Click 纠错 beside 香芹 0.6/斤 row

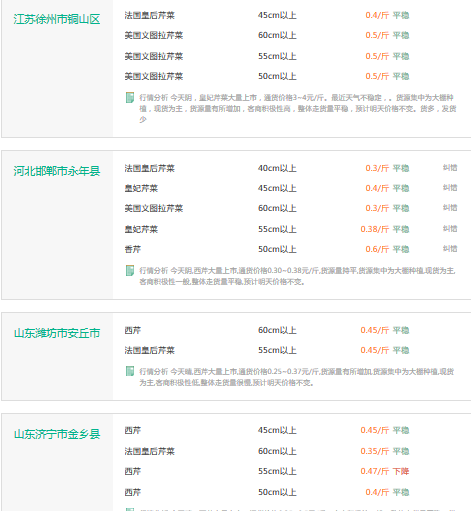[x=450, y=249]
